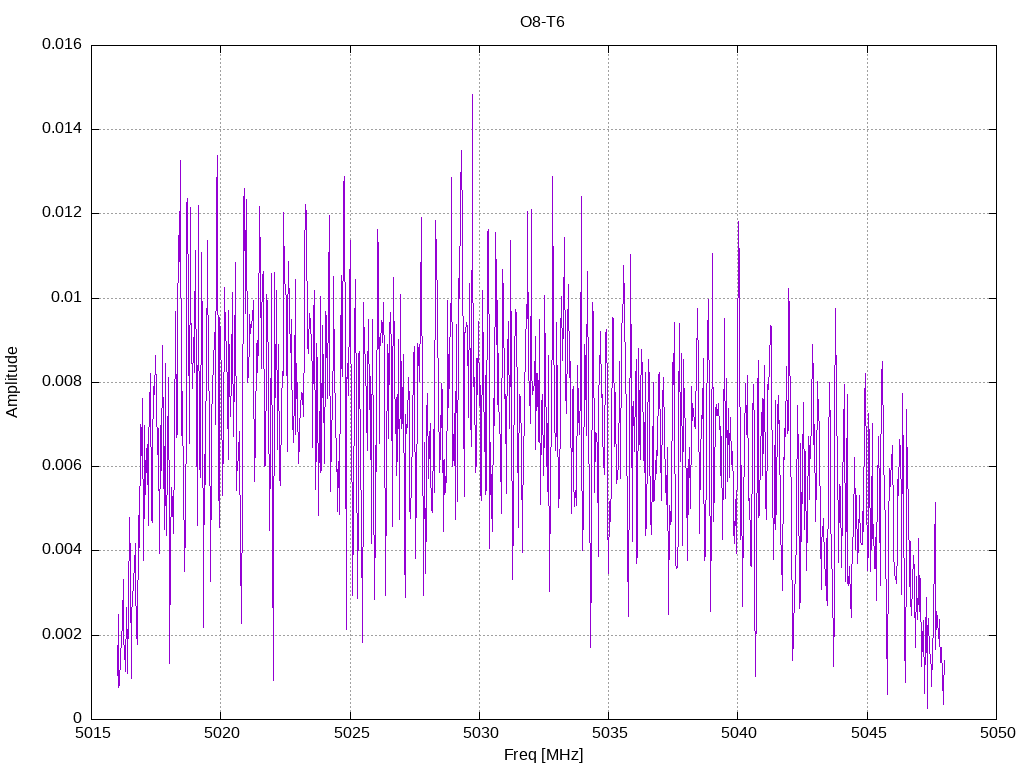Viewport: 1024px width, 768px height.
Task: Click the 5045 x-axis tick label
Action: [869, 733]
